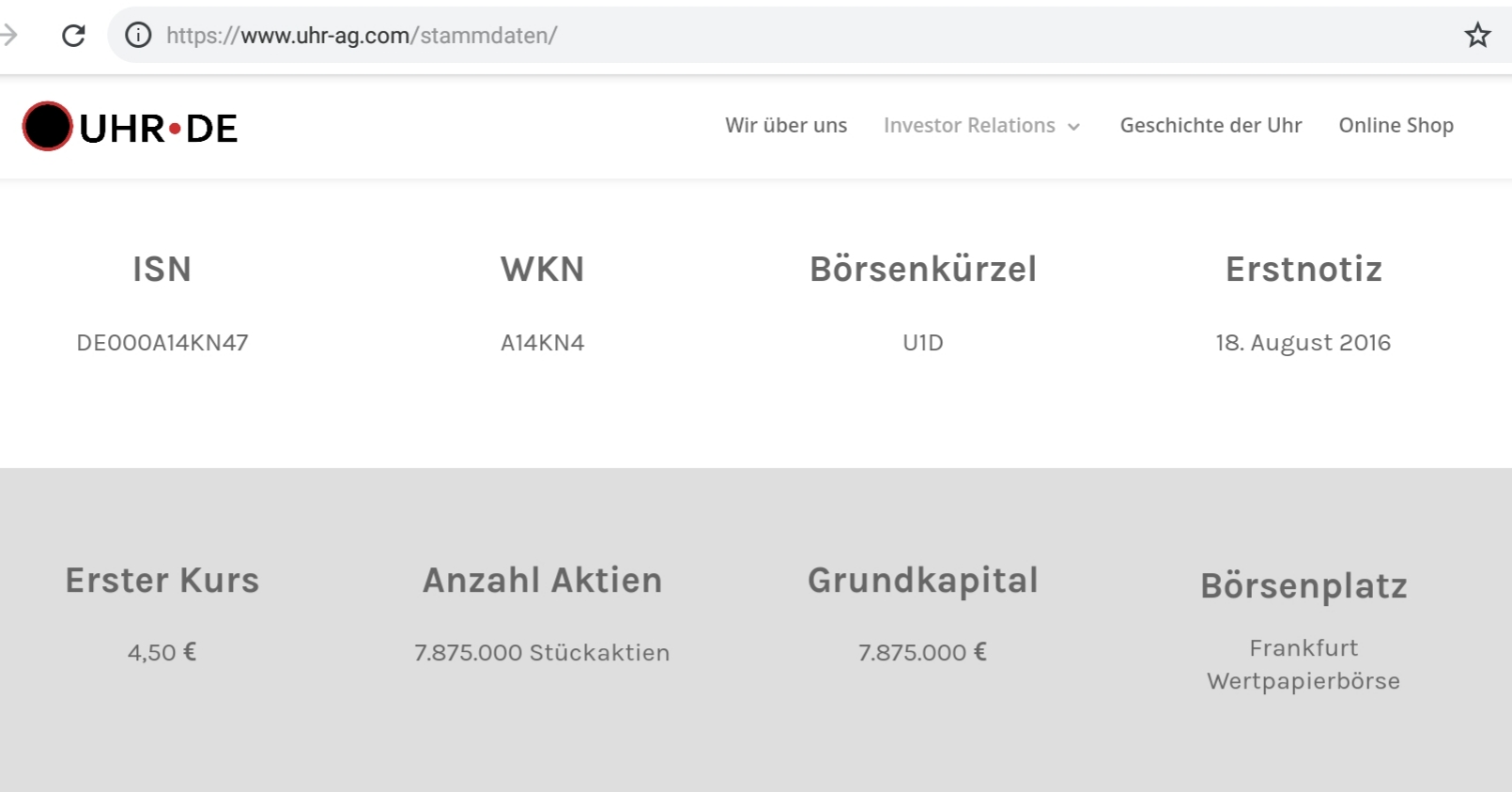Click the back navigation arrow
Screen dimensions: 1512x792
[9, 36]
